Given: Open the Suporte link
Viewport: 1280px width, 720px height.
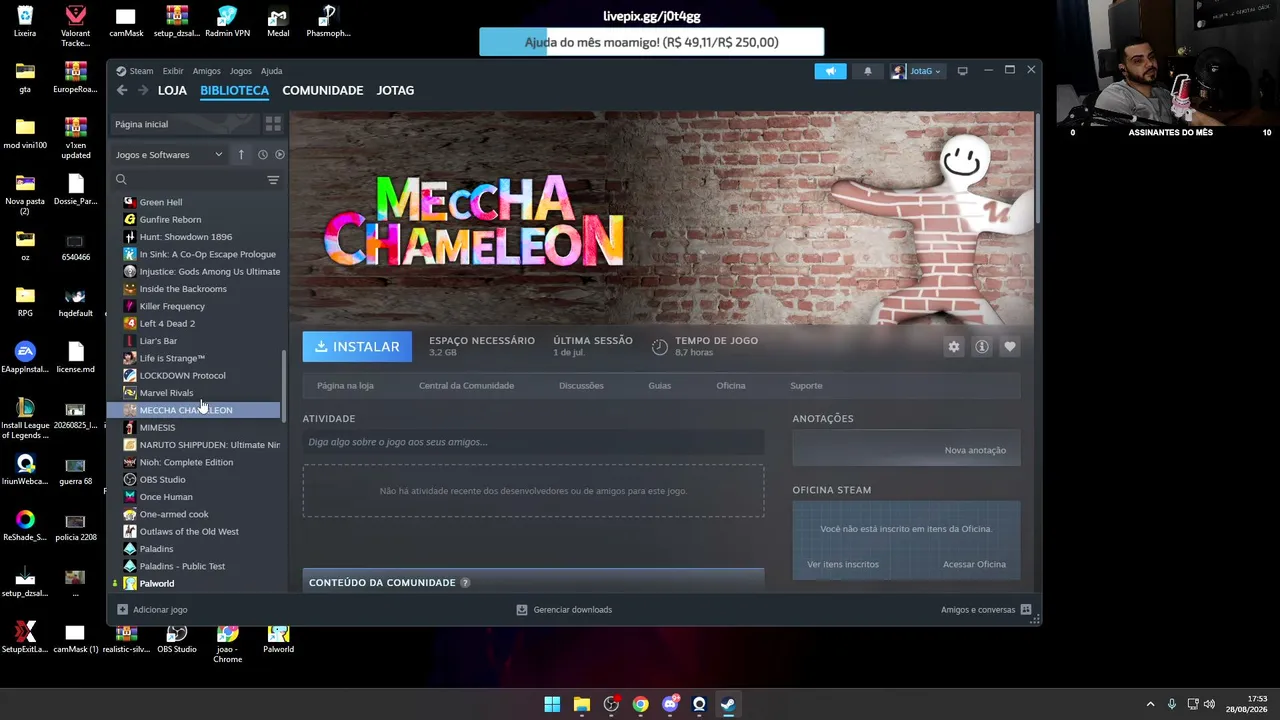Looking at the screenshot, I should click(x=806, y=386).
